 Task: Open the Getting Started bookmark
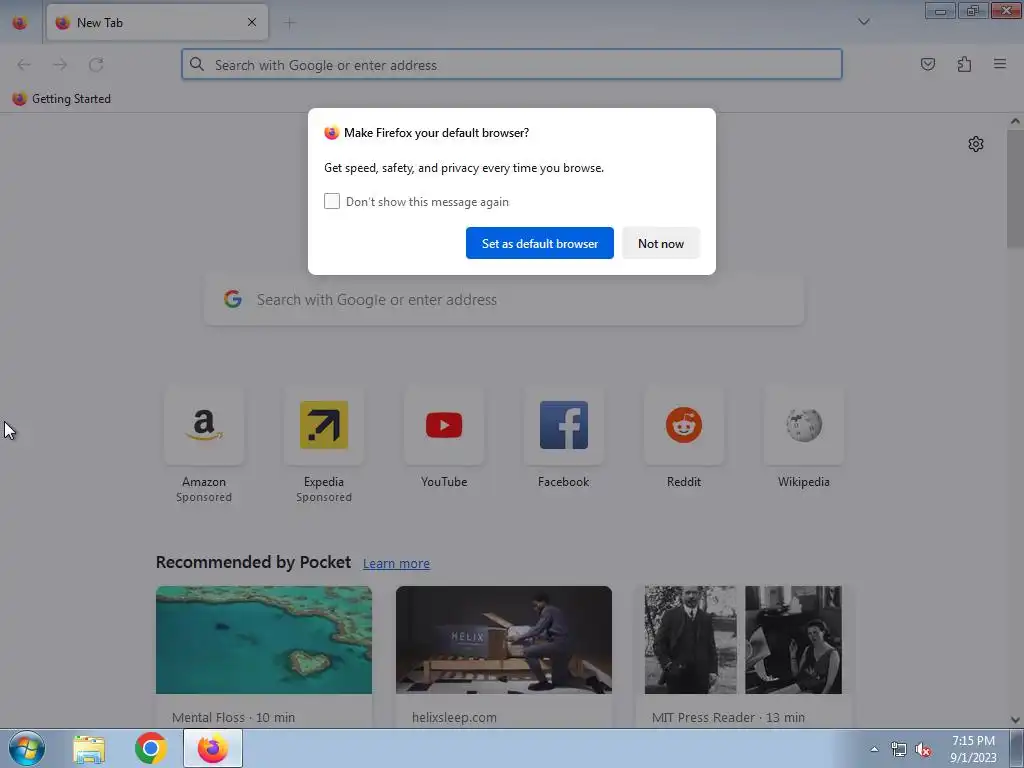61,99
